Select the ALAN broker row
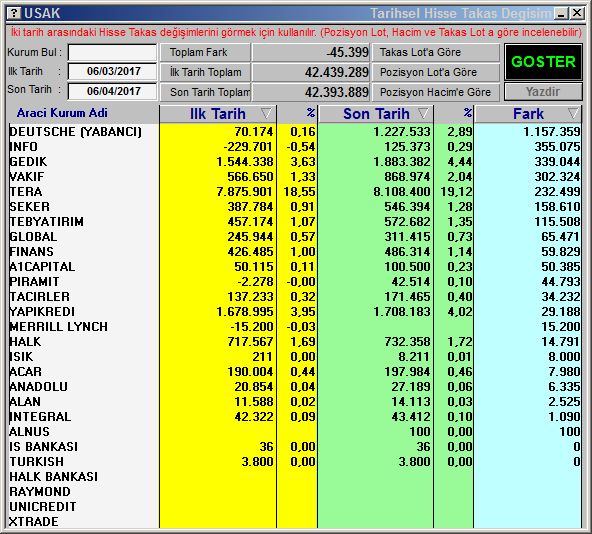592x534 pixels. 294,401
